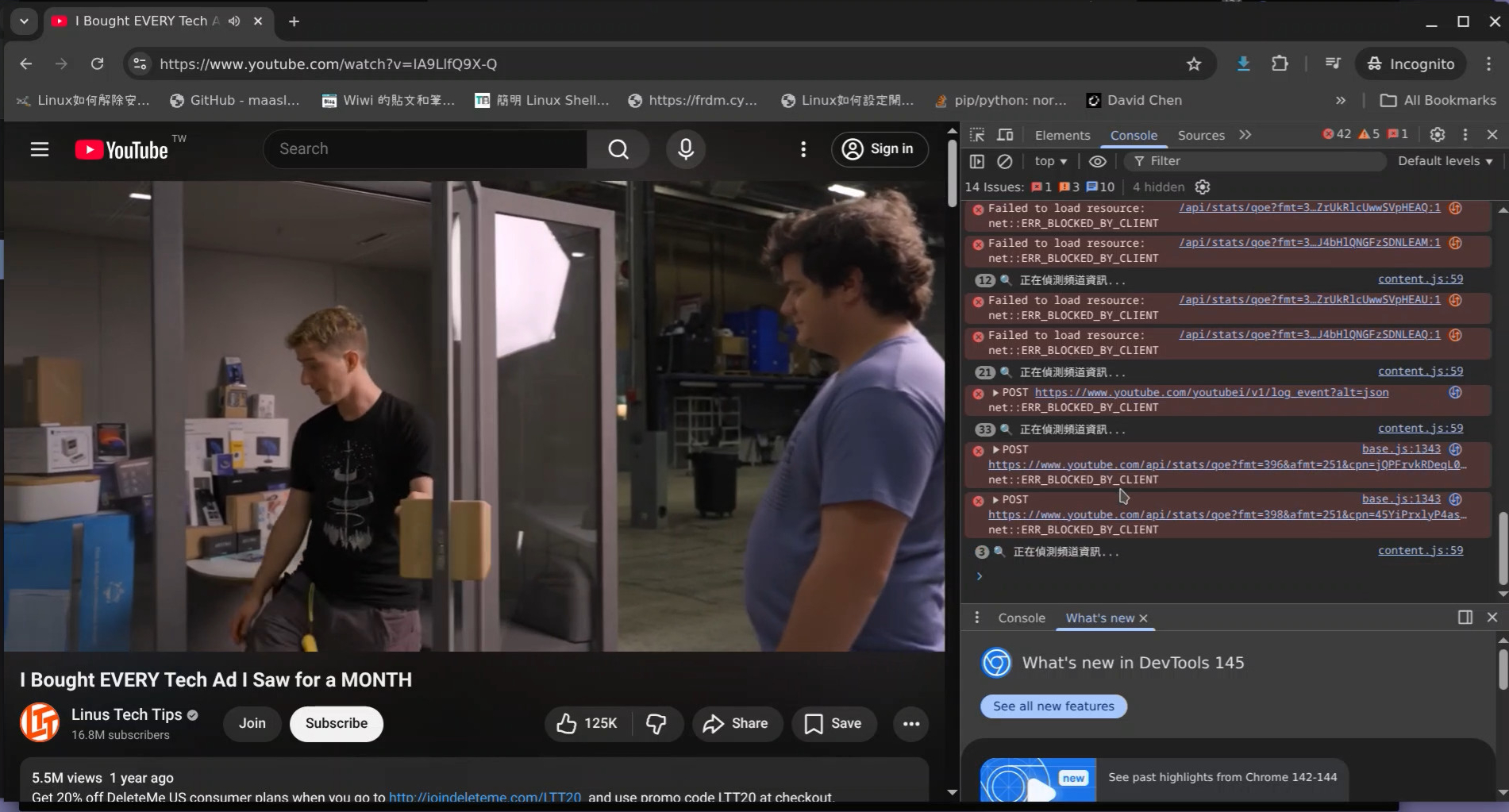Open the content.js:59 source link
Image resolution: width=1509 pixels, height=812 pixels.
click(1420, 279)
